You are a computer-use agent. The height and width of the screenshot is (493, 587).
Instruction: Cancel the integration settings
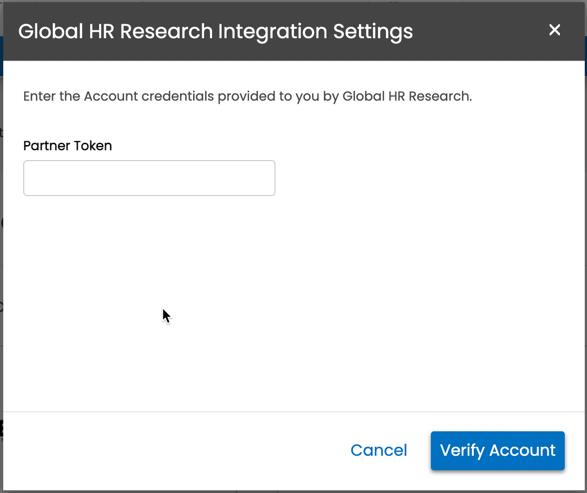pyautogui.click(x=379, y=450)
